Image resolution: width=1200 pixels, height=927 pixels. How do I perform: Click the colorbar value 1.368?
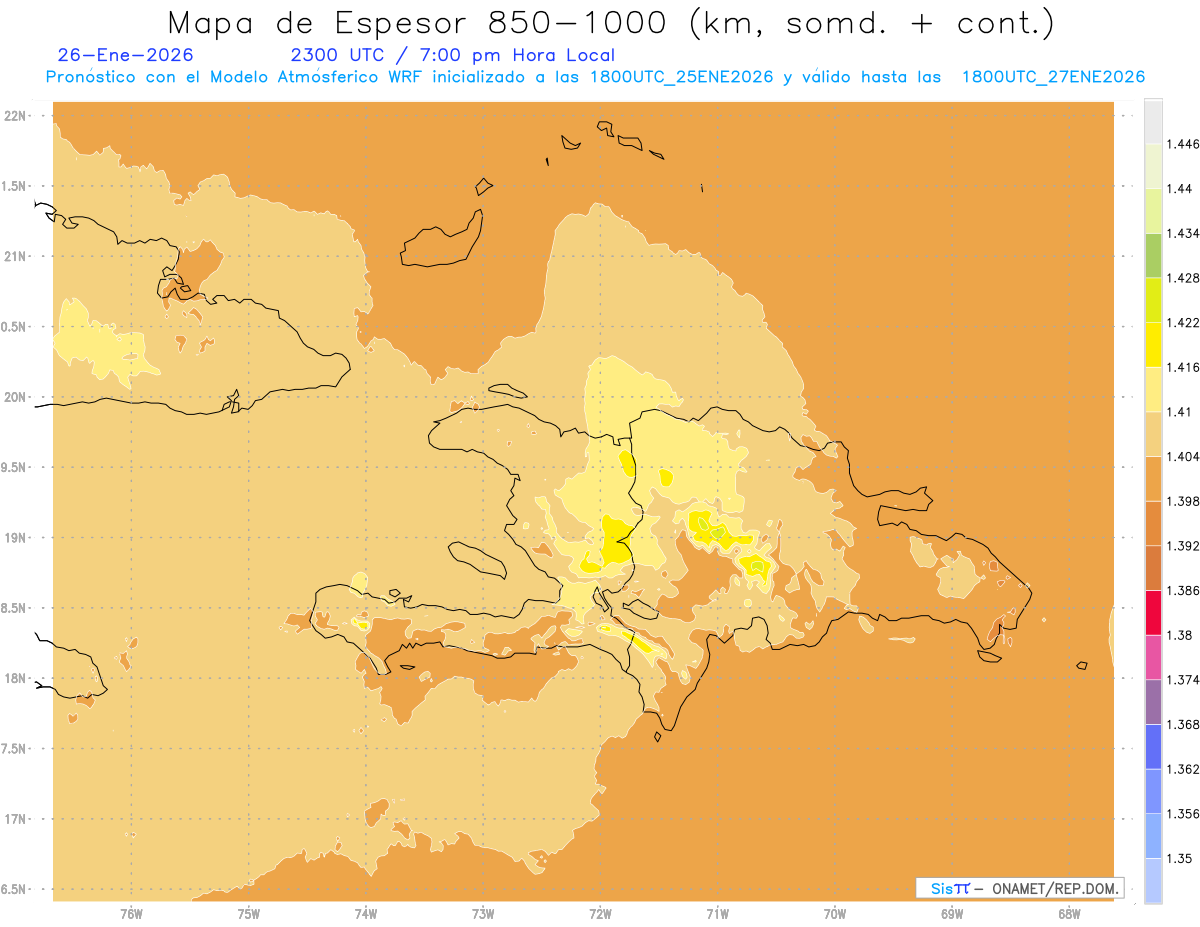click(x=1184, y=725)
